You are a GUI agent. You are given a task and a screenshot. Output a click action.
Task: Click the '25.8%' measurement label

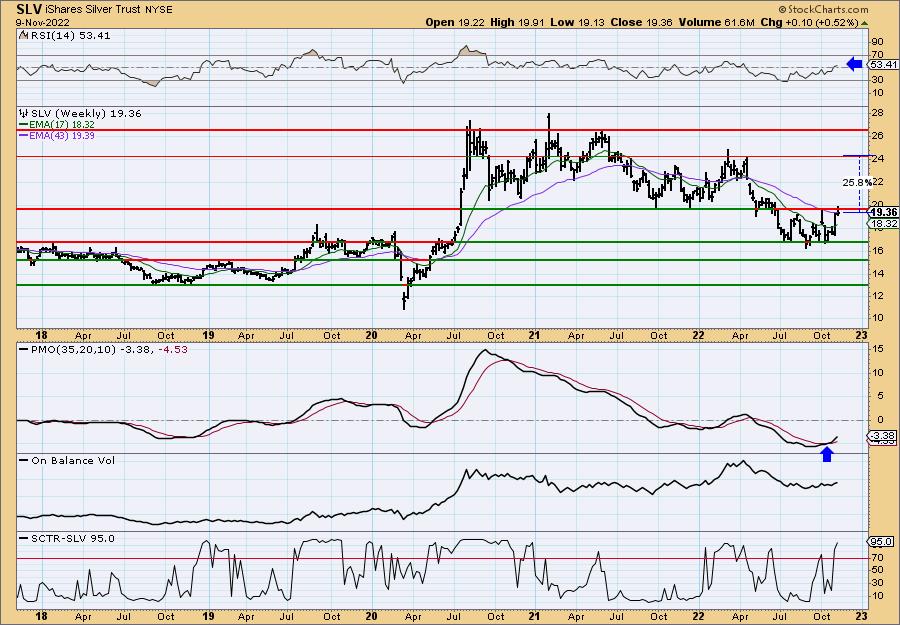tap(857, 183)
